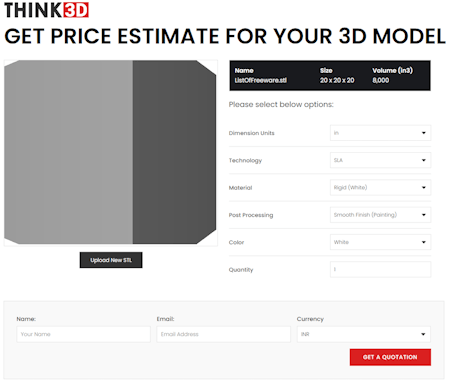Click the 'Get Price Estimate For Your 3D Model' heading
Image resolution: width=450 pixels, height=383 pixels.
[x=225, y=36]
